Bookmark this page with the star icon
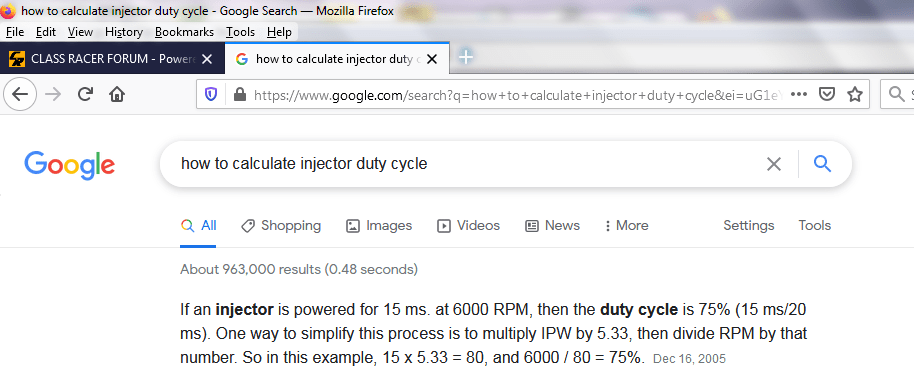 click(855, 94)
